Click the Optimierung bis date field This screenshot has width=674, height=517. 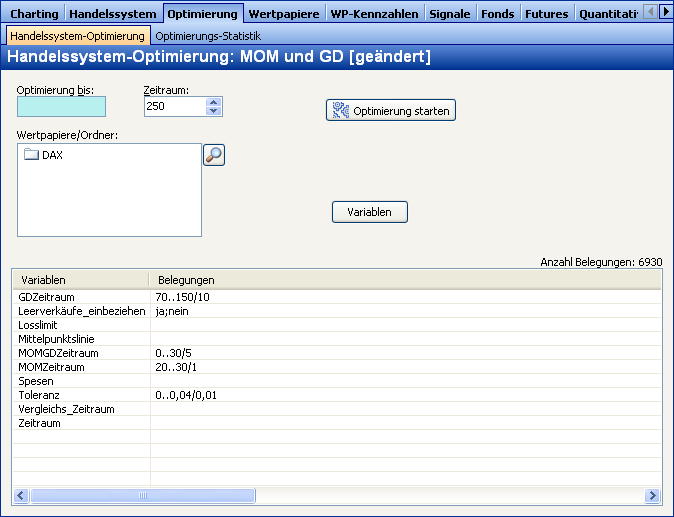(x=61, y=107)
